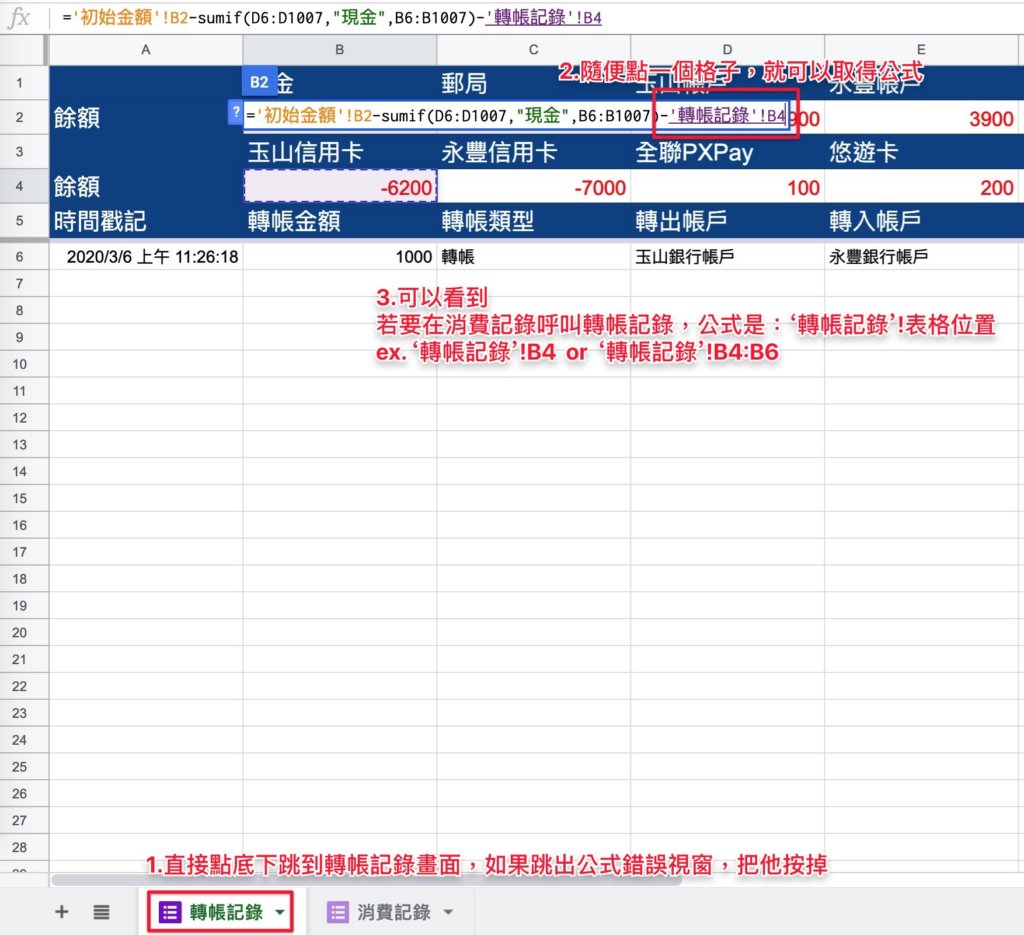This screenshot has width=1024, height=935.
Task: Click the in-cell formula editor in B2
Action: [516, 116]
